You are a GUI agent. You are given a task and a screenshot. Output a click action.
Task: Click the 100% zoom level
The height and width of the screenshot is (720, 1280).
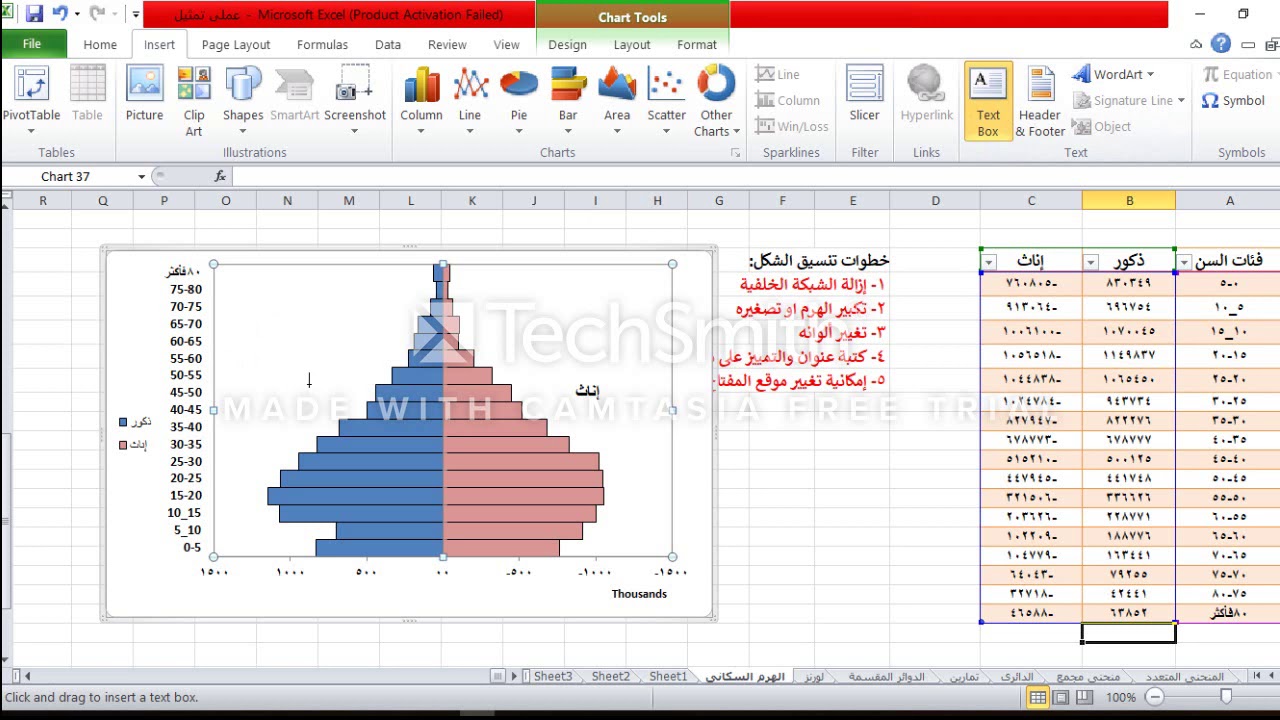[1121, 697]
